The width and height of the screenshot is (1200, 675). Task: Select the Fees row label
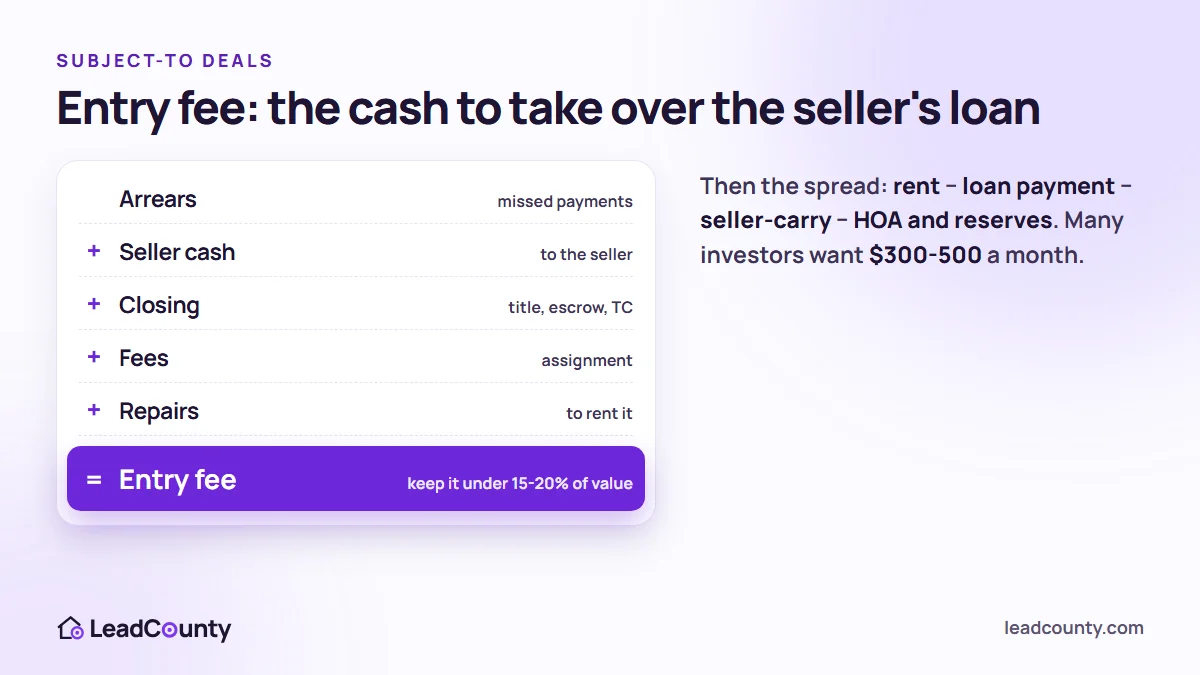click(144, 358)
